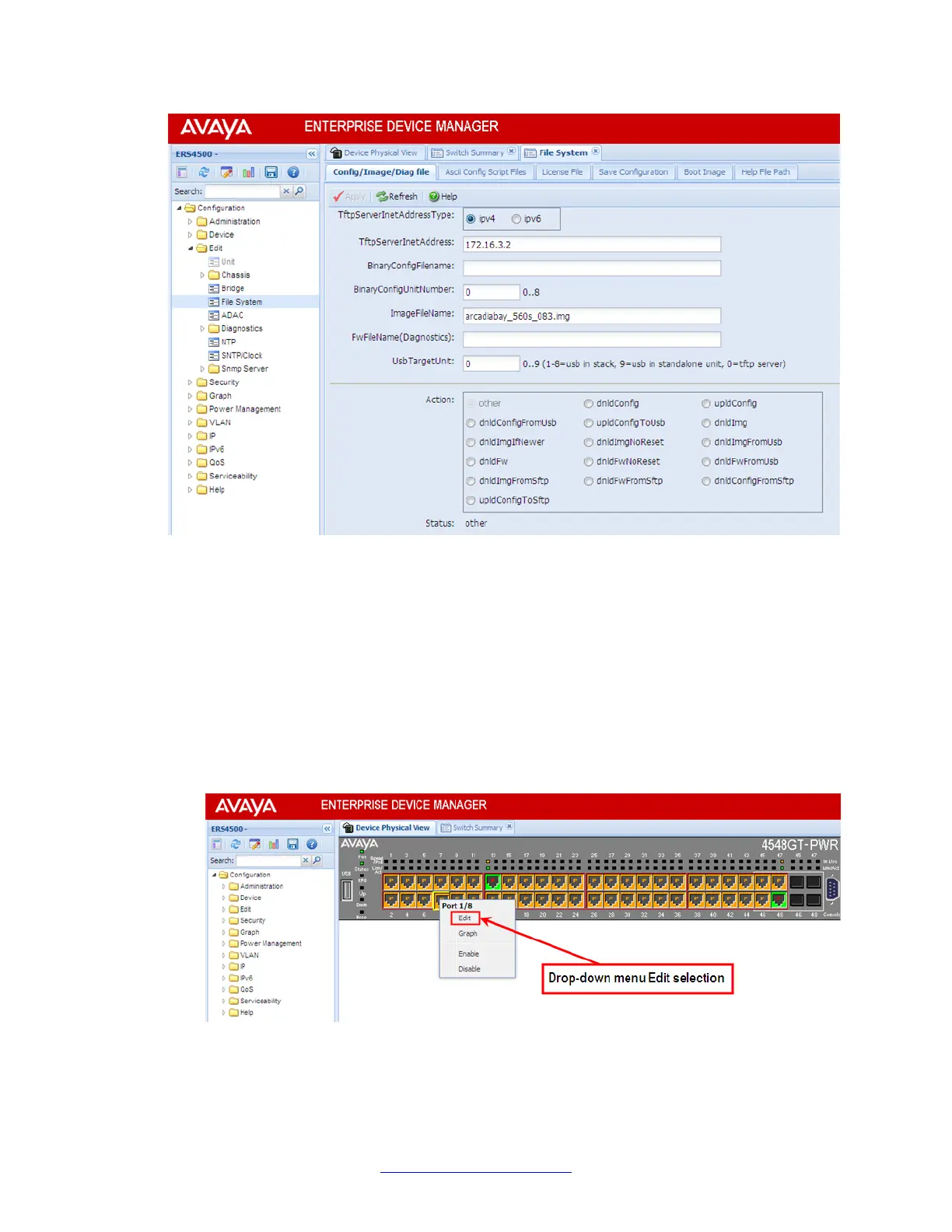The height and width of the screenshot is (1232, 952).
Task: Choose the dnldConfigFromUsb action radio button
Action: pyautogui.click(x=471, y=423)
